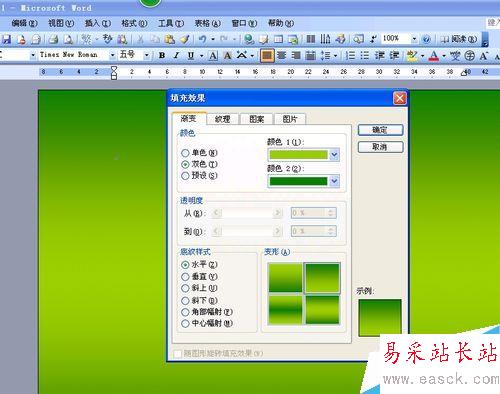Open the font size 五号 dropdown
This screenshot has width=500, height=394.
point(147,55)
